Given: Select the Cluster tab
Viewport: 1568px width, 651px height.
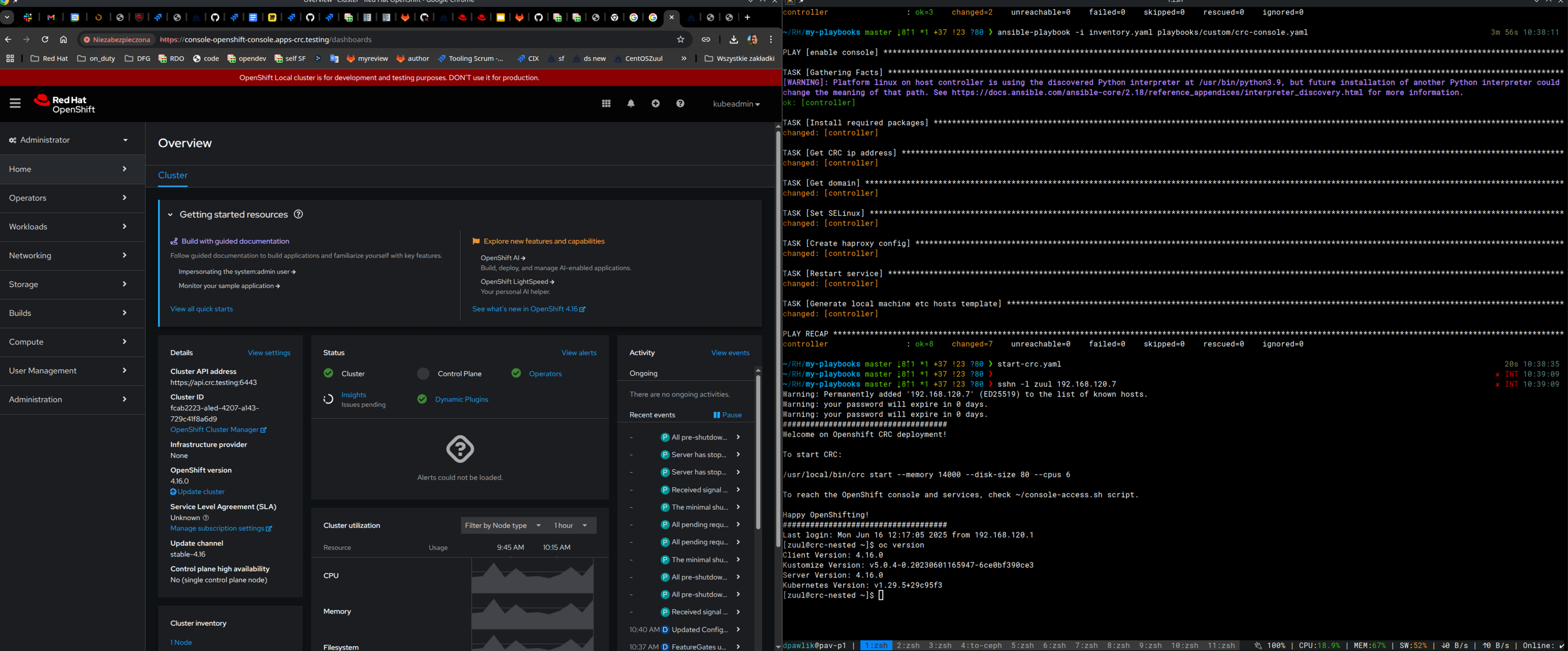Looking at the screenshot, I should point(173,175).
